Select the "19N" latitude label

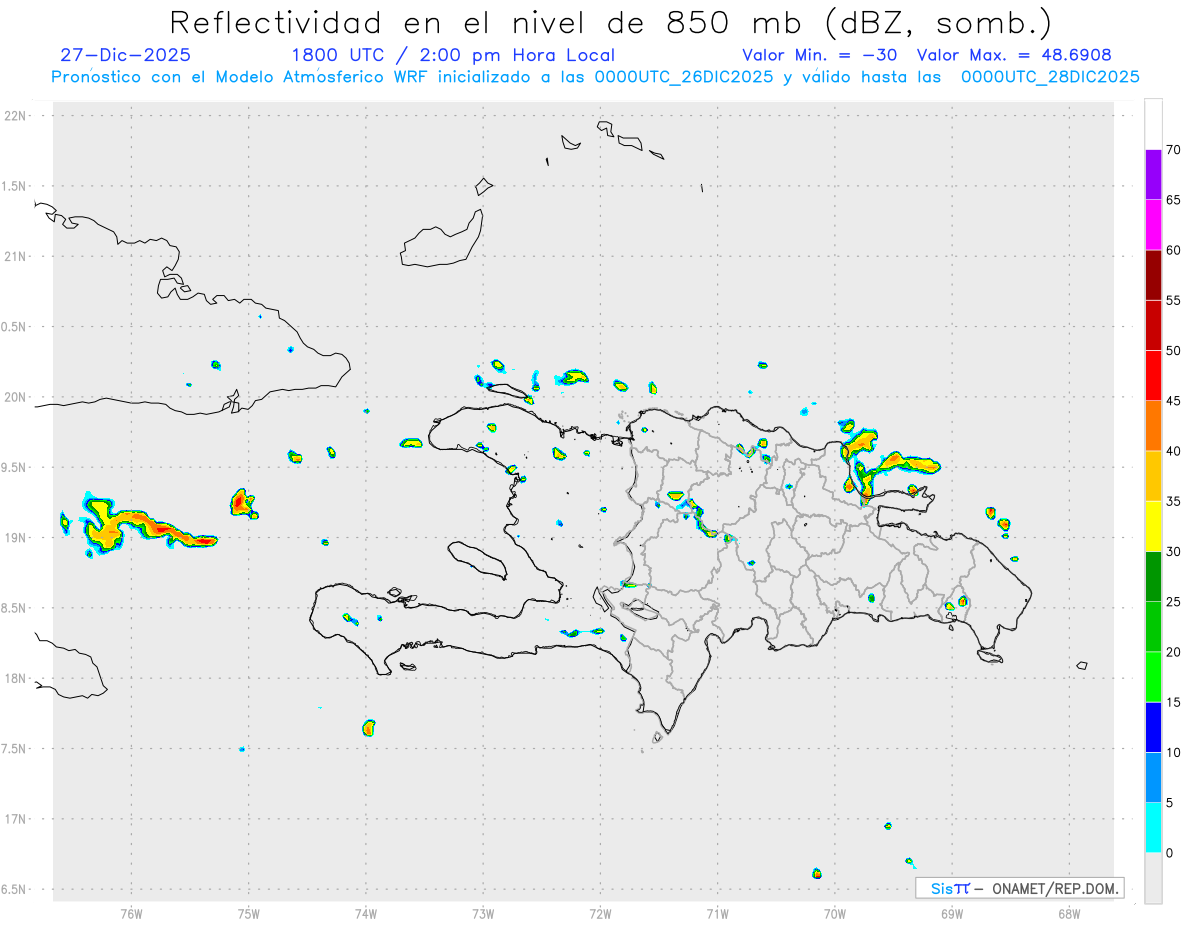click(x=17, y=538)
